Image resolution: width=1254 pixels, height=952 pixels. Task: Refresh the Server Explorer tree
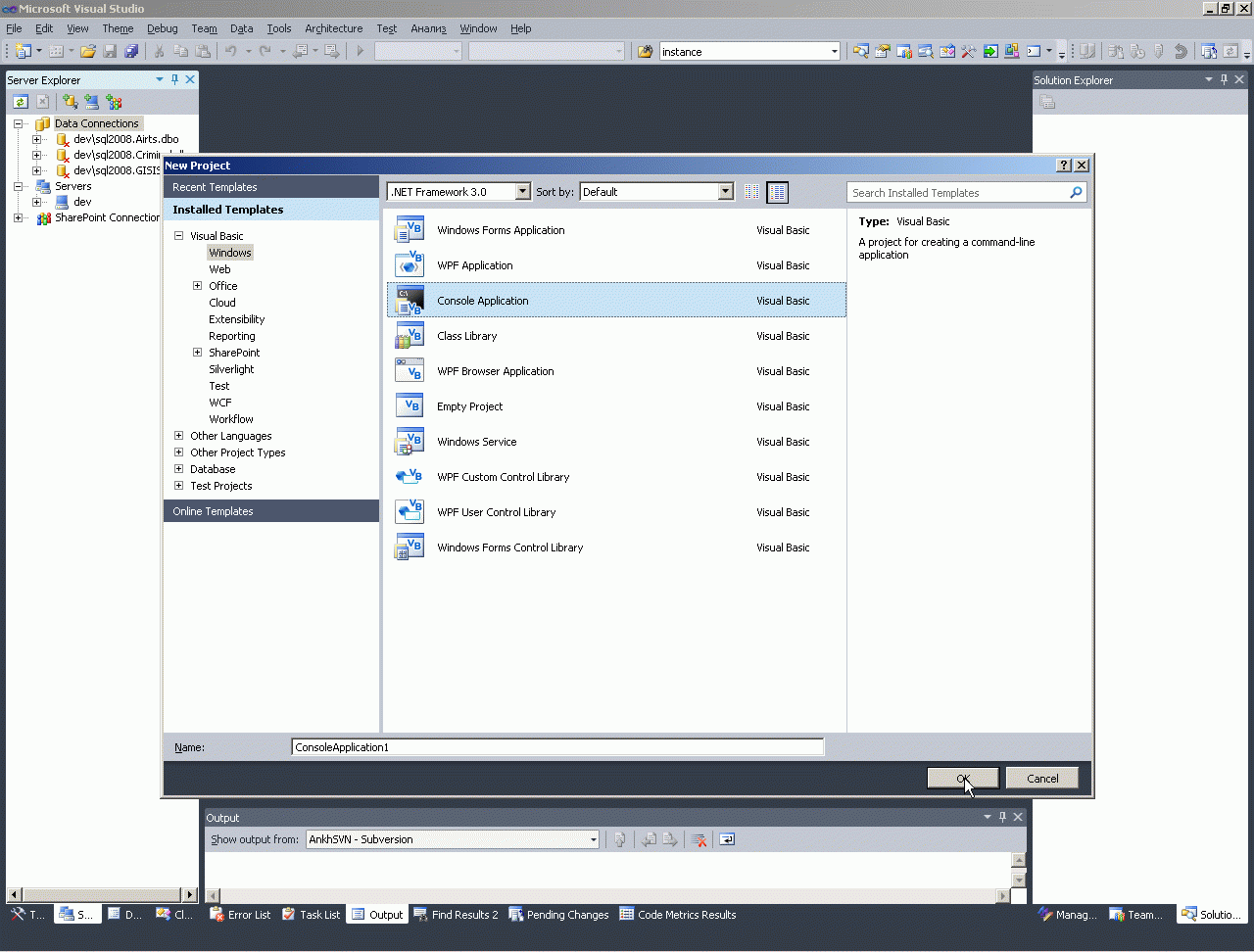[21, 101]
